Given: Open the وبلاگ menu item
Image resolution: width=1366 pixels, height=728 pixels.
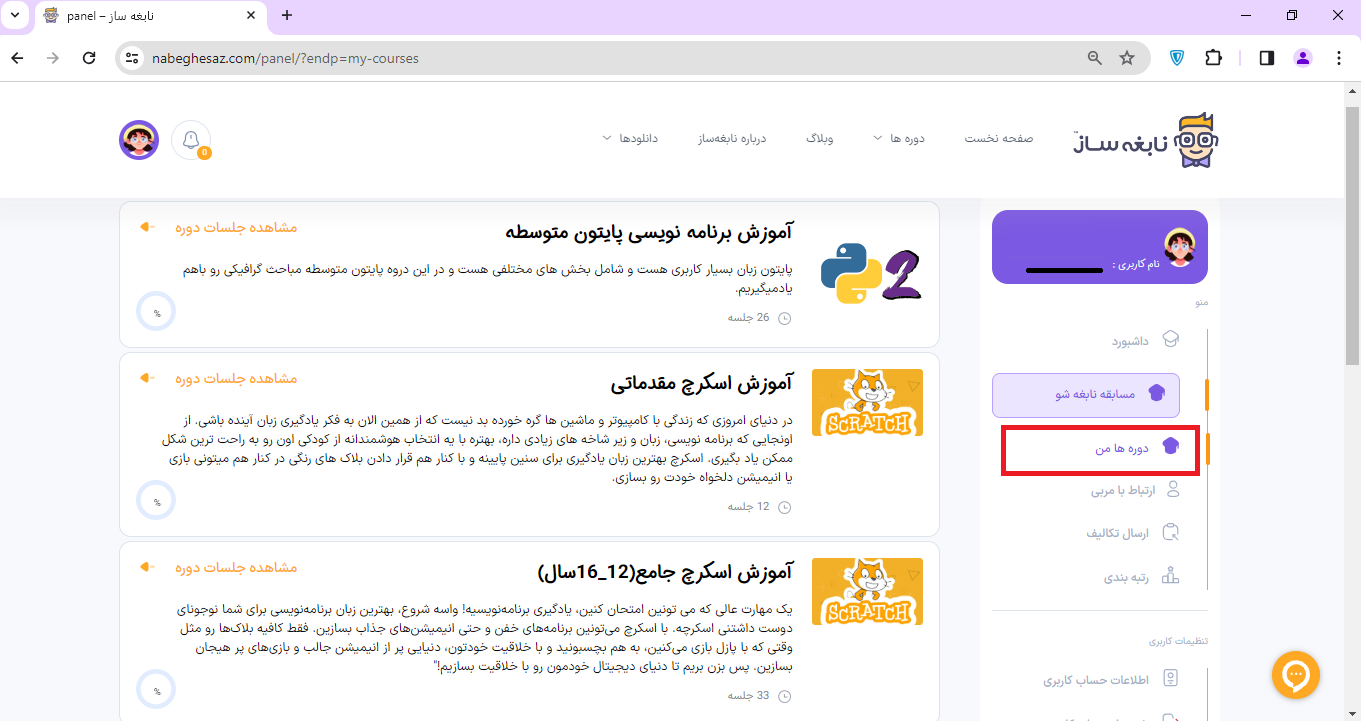Looking at the screenshot, I should point(820,138).
